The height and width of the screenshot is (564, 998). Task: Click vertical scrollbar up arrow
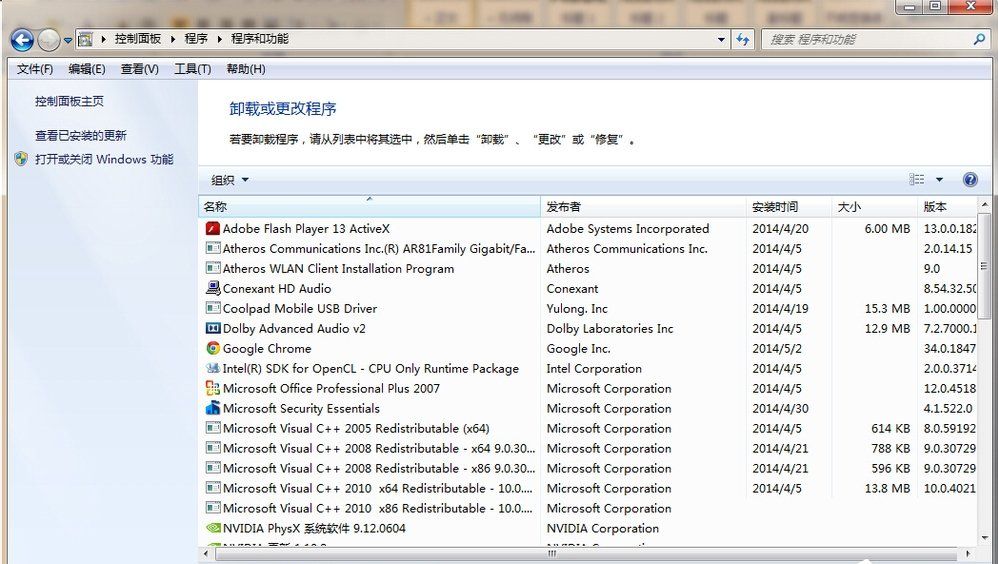(984, 205)
